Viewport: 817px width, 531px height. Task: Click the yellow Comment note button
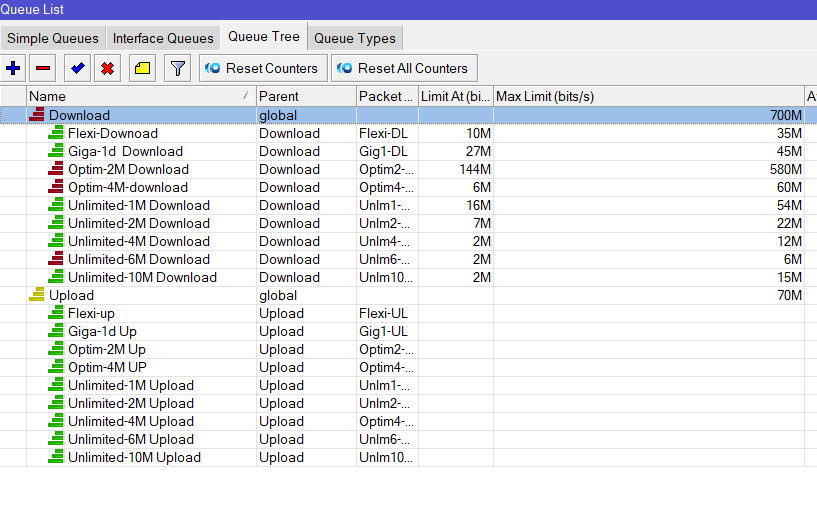pos(142,68)
